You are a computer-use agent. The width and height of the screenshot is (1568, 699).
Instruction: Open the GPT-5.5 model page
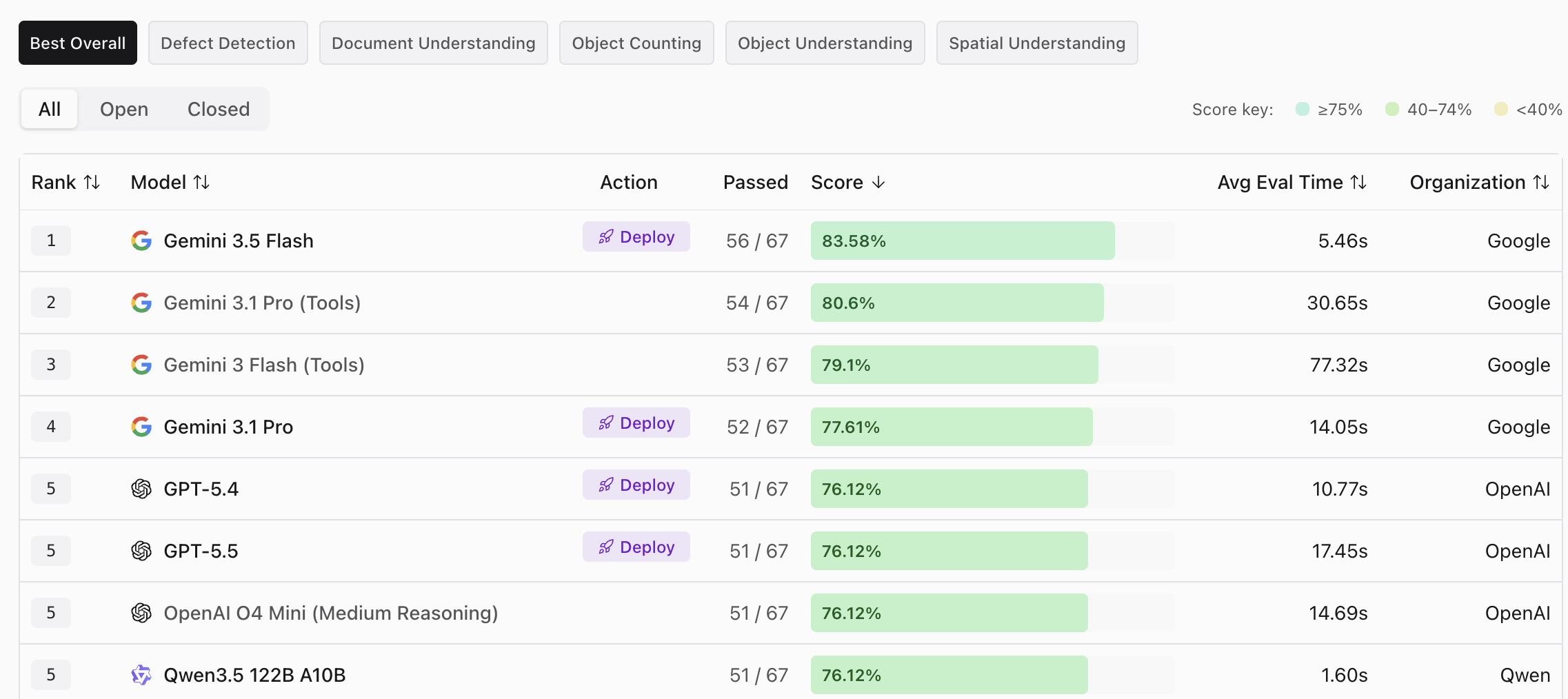point(201,551)
